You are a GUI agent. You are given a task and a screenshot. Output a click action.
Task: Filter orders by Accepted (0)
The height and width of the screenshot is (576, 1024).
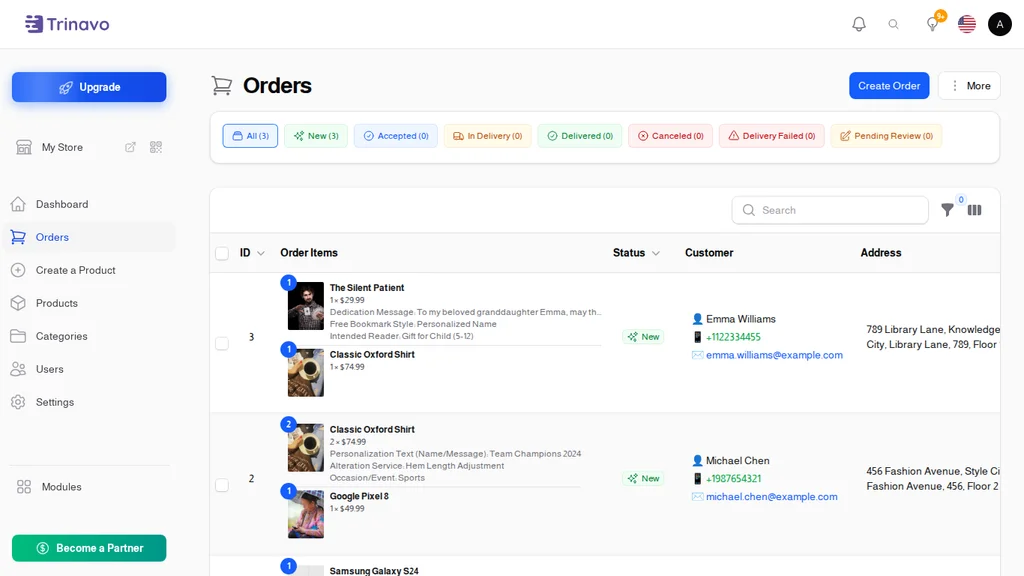click(396, 136)
